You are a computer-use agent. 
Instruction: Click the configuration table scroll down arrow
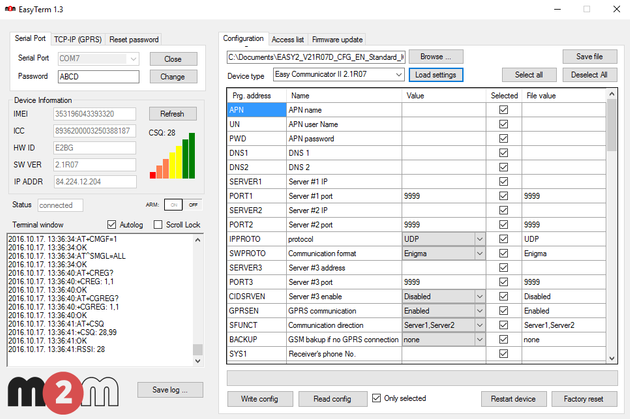(x=612, y=358)
